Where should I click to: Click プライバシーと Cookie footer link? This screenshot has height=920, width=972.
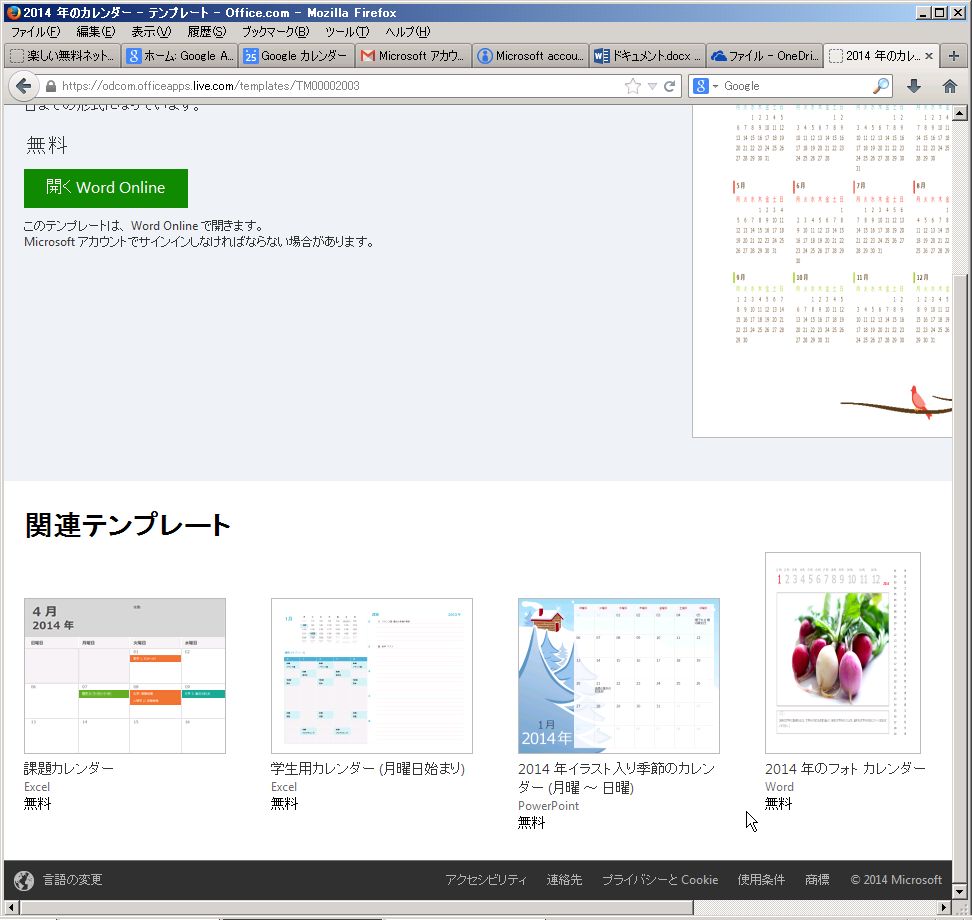(660, 880)
